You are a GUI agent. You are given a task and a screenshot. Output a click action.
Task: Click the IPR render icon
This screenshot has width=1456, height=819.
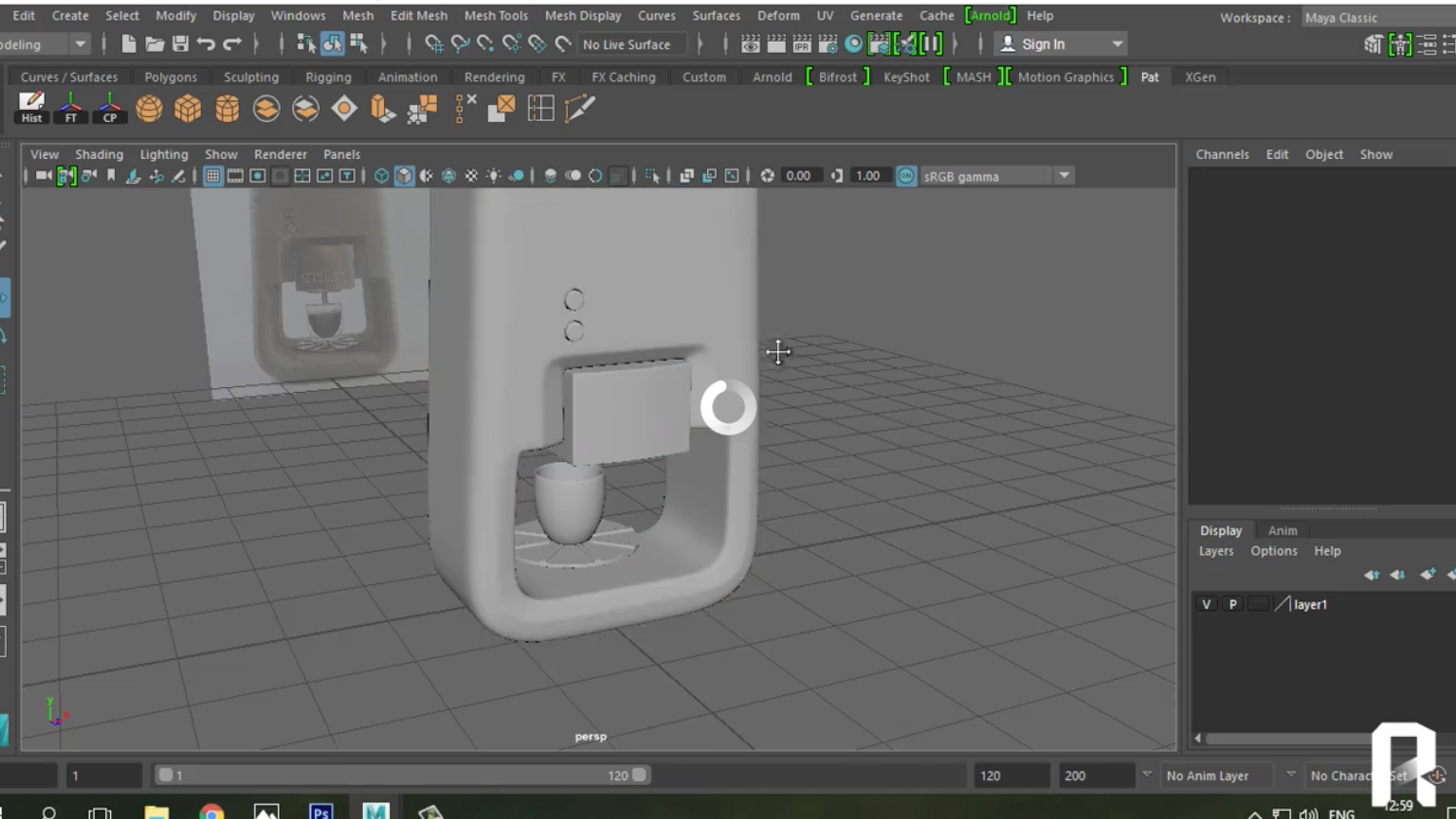pyautogui.click(x=802, y=44)
